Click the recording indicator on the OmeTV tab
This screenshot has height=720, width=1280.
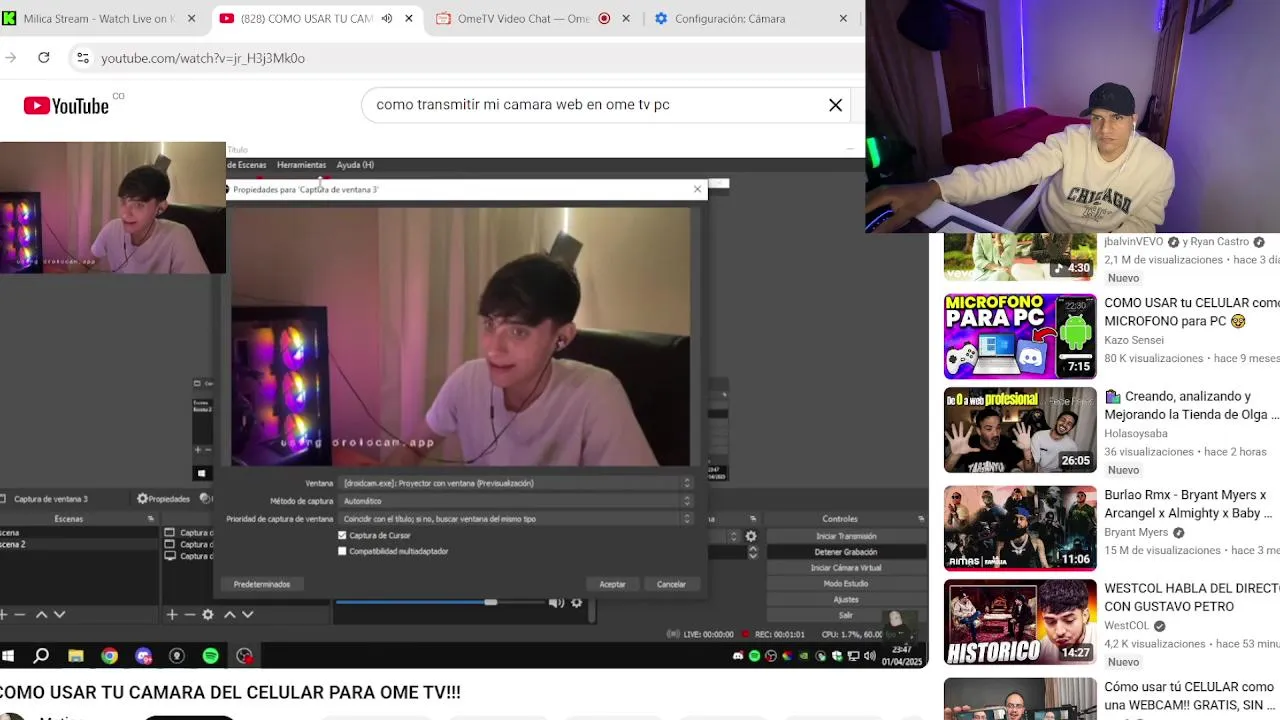coord(604,18)
